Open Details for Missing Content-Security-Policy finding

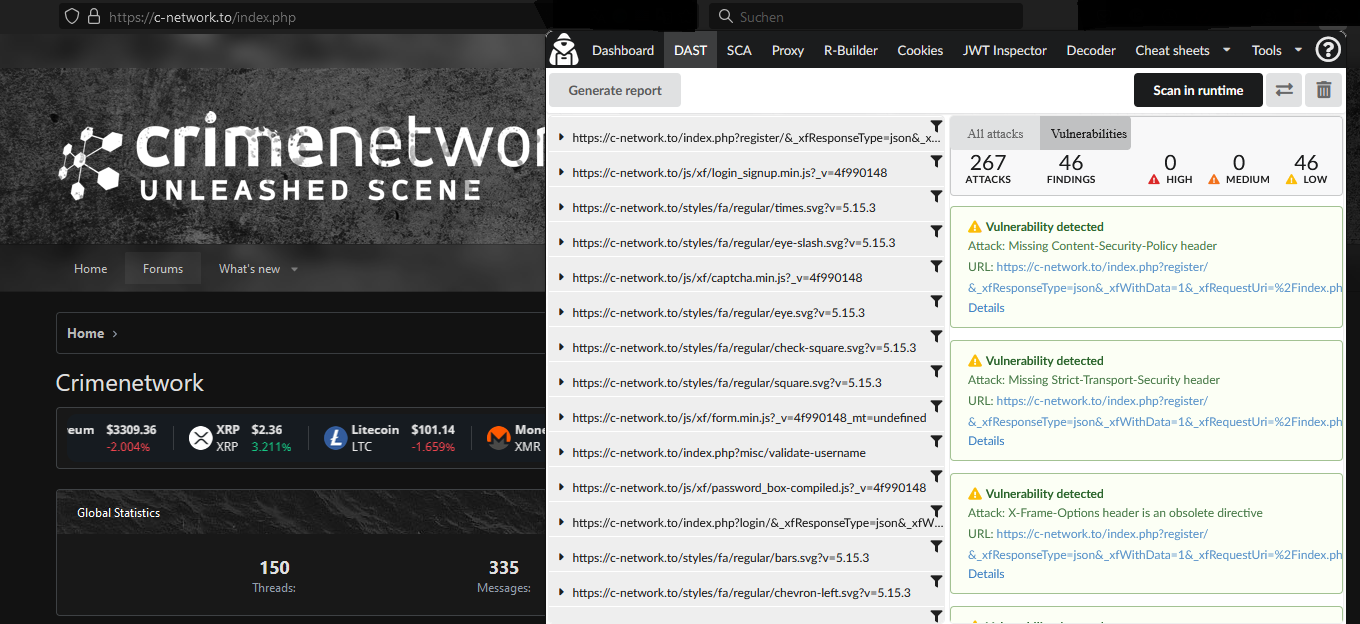click(986, 308)
